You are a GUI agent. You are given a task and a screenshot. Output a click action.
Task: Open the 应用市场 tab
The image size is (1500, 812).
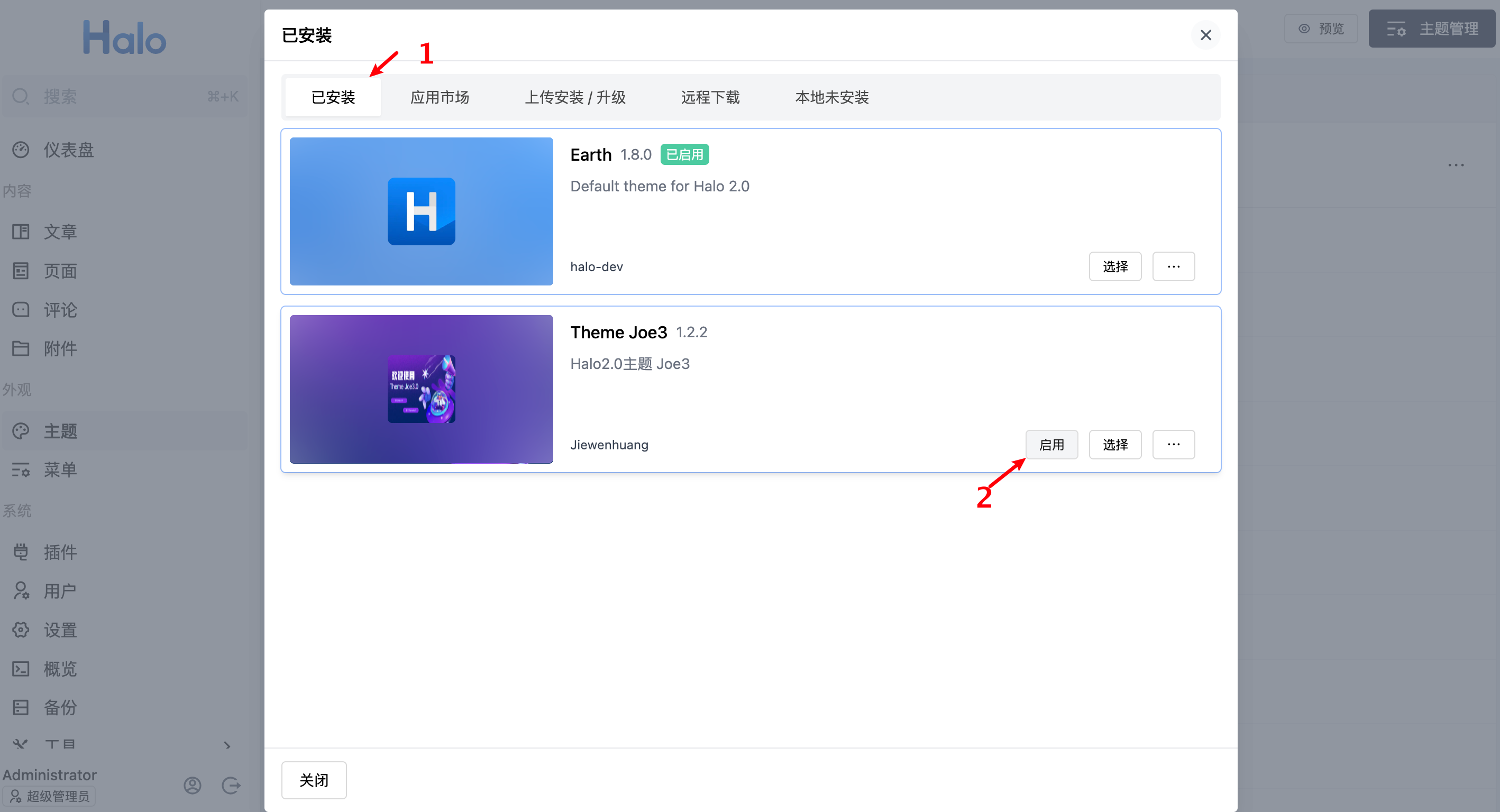click(x=440, y=97)
